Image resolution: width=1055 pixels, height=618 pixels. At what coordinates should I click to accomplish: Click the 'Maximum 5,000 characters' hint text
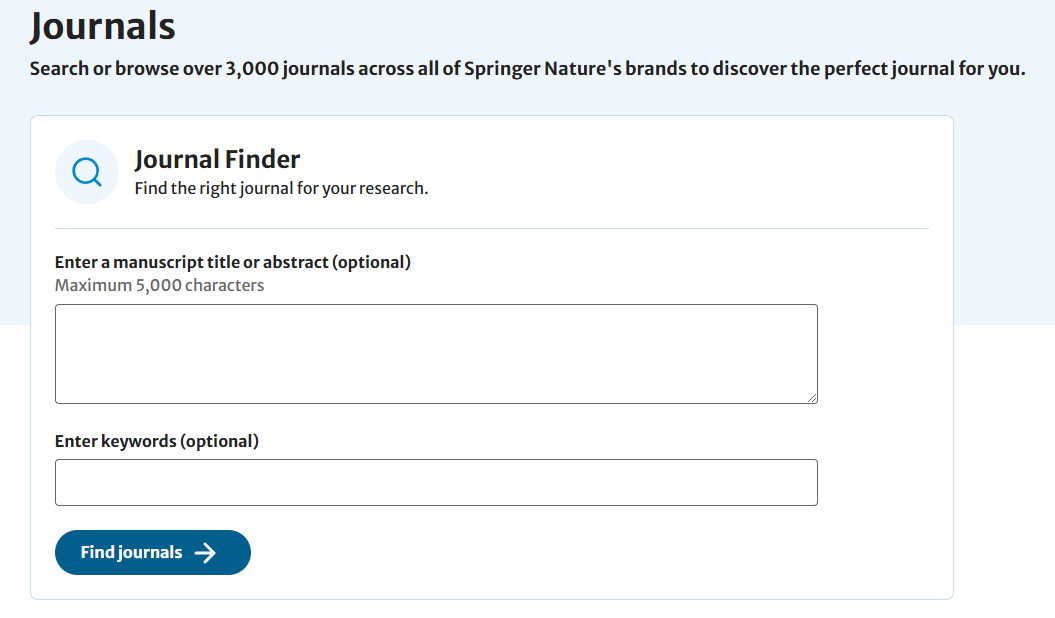coord(159,285)
